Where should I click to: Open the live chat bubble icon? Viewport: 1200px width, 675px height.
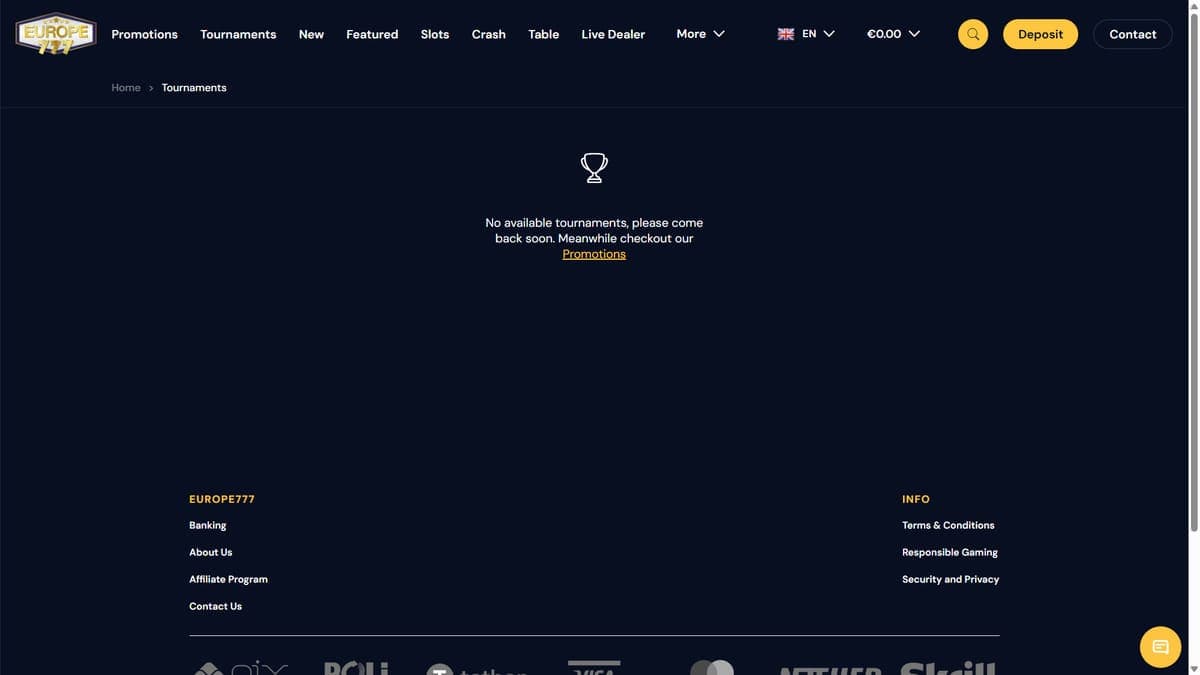coord(1160,647)
